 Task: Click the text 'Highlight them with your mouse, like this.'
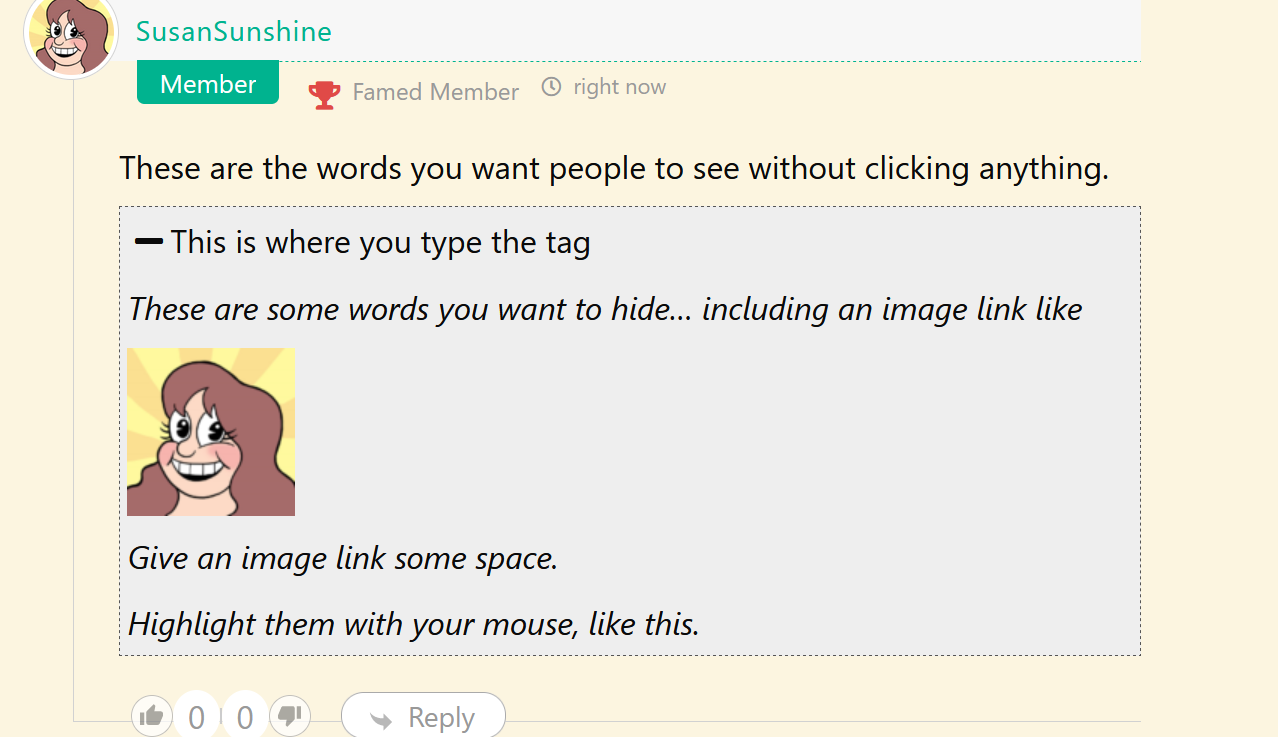click(414, 624)
